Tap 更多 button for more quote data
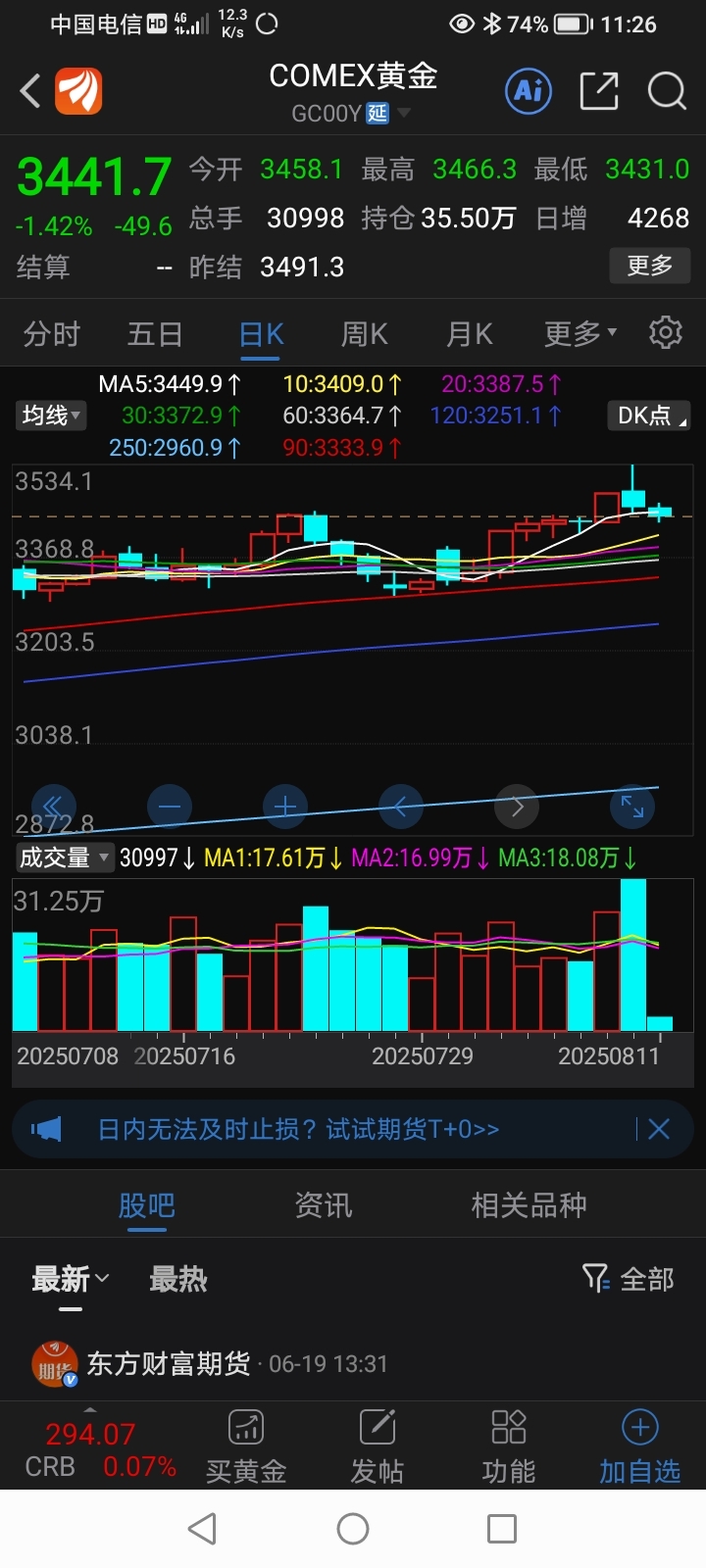The width and height of the screenshot is (706, 1568). [x=650, y=266]
